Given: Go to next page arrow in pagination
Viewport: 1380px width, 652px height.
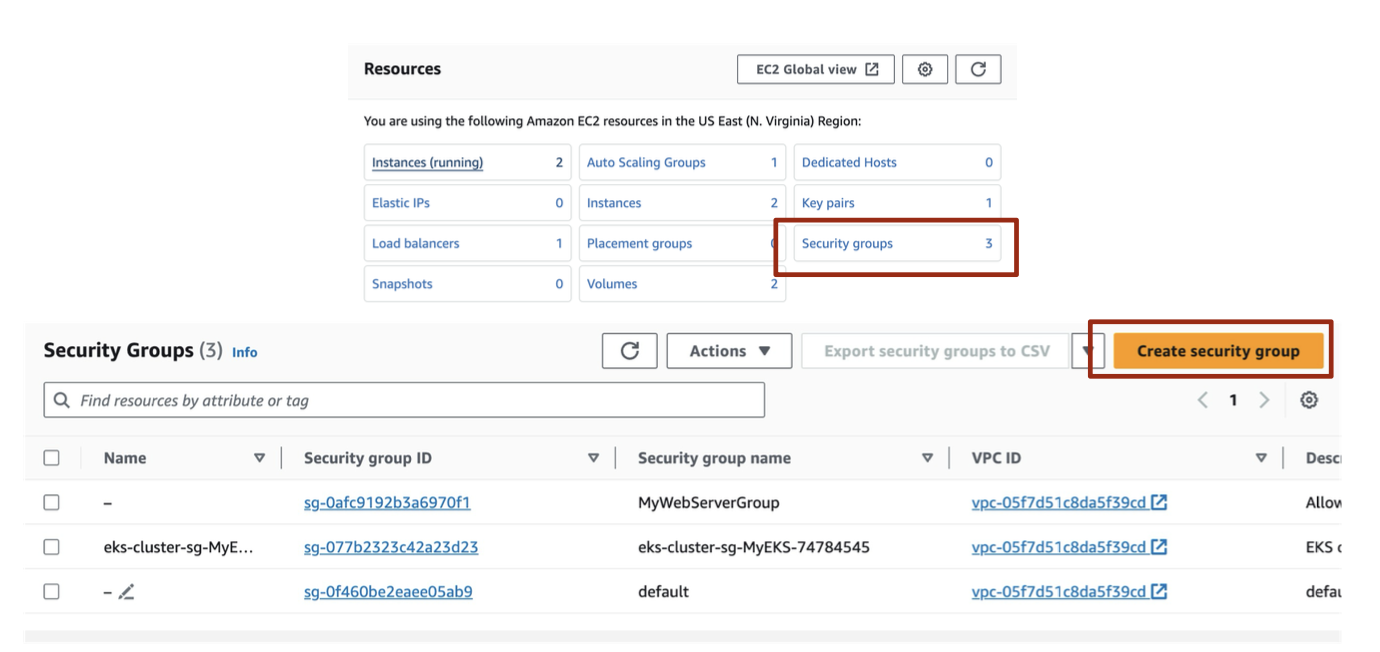Looking at the screenshot, I should pos(1264,400).
